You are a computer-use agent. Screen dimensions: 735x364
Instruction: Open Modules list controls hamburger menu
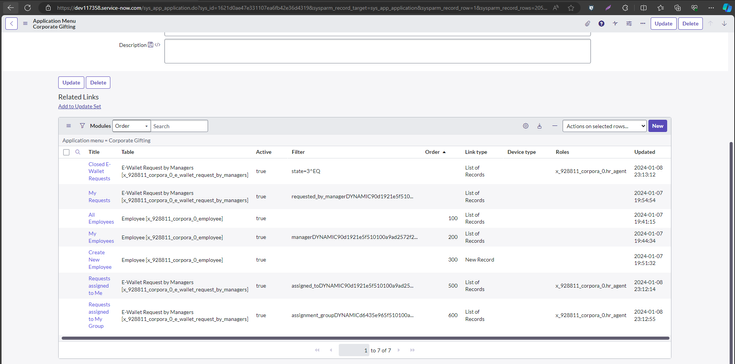68,126
